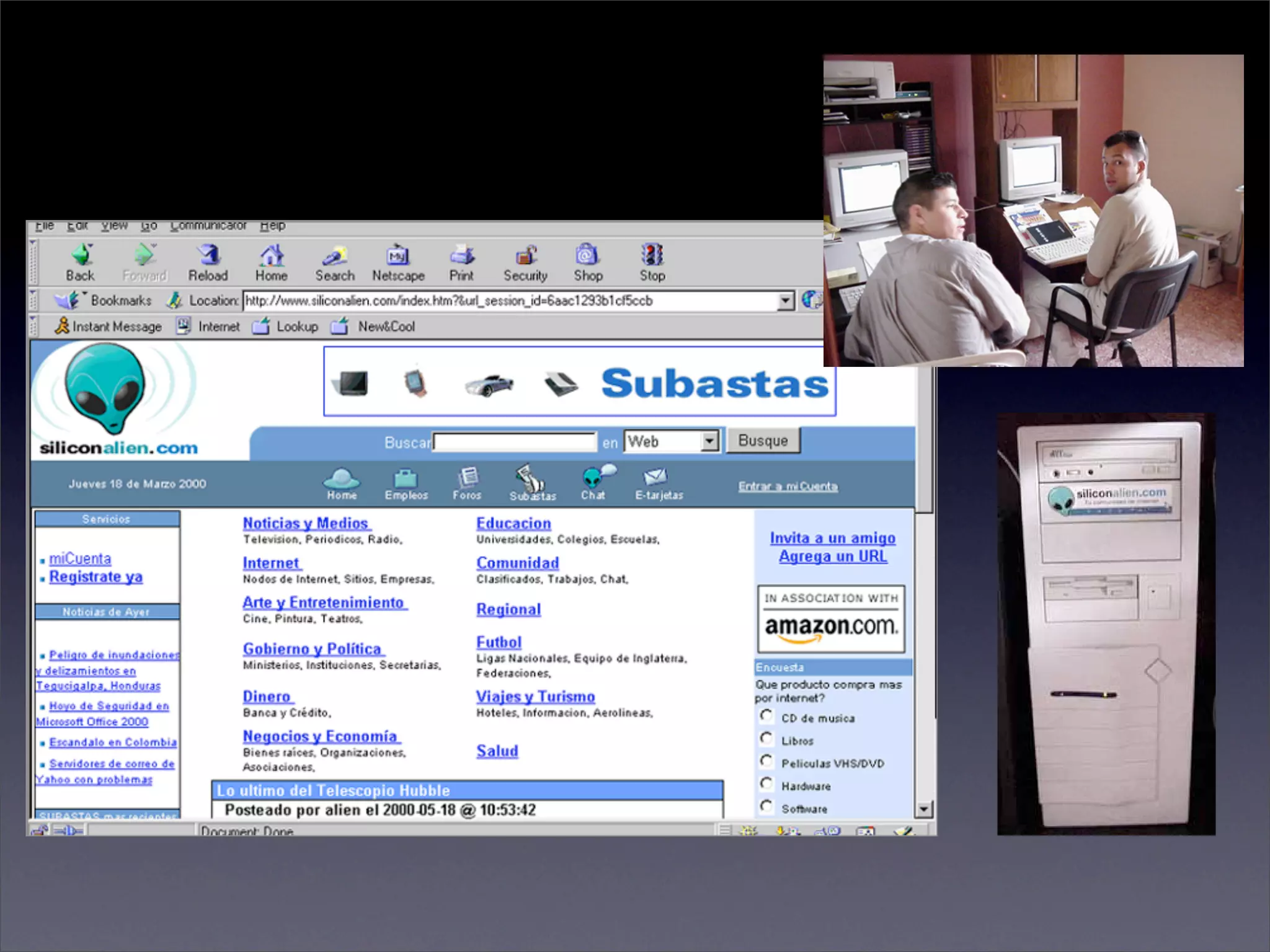This screenshot has height=952, width=1270.
Task: Click the Busque search button
Action: [763, 441]
